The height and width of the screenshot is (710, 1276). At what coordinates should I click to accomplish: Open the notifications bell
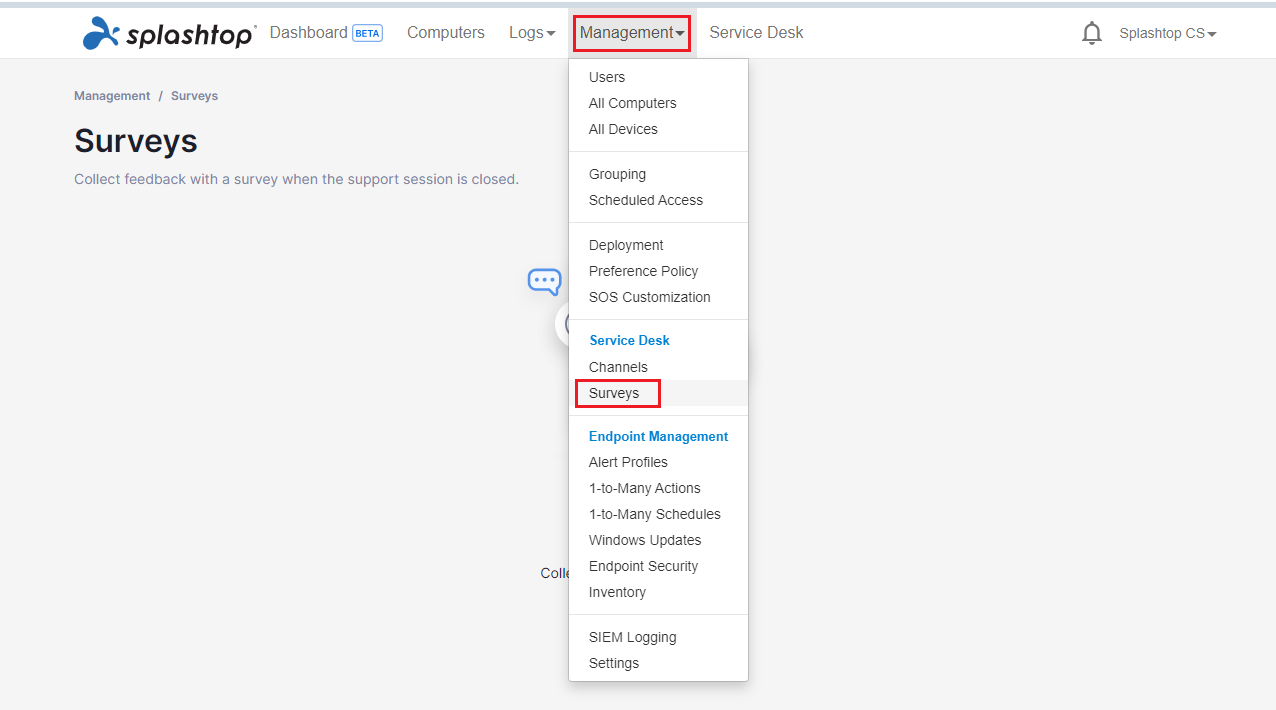pyautogui.click(x=1092, y=33)
